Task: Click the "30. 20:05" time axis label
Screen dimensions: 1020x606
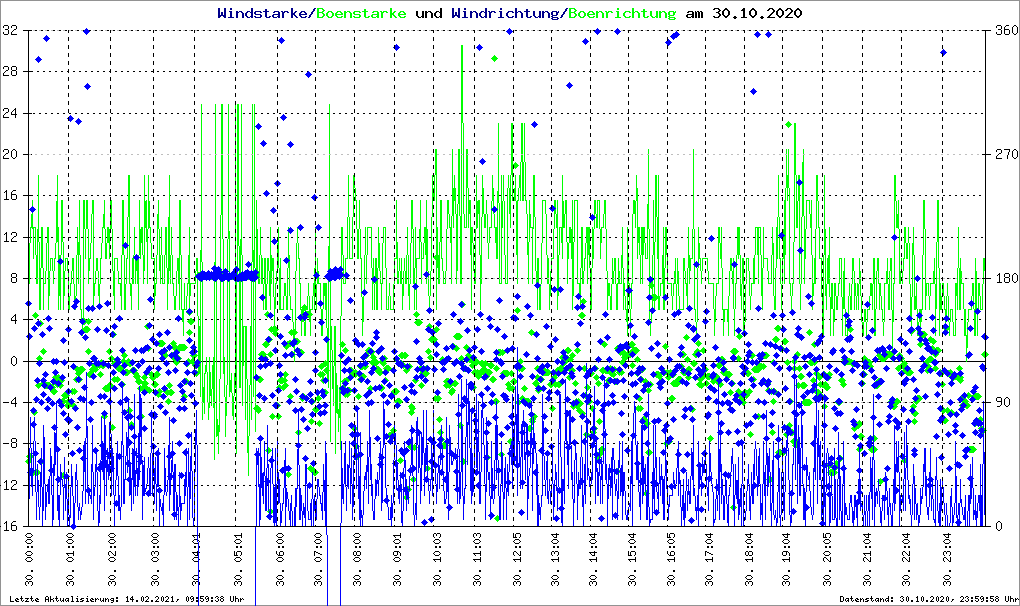Action: [828, 561]
